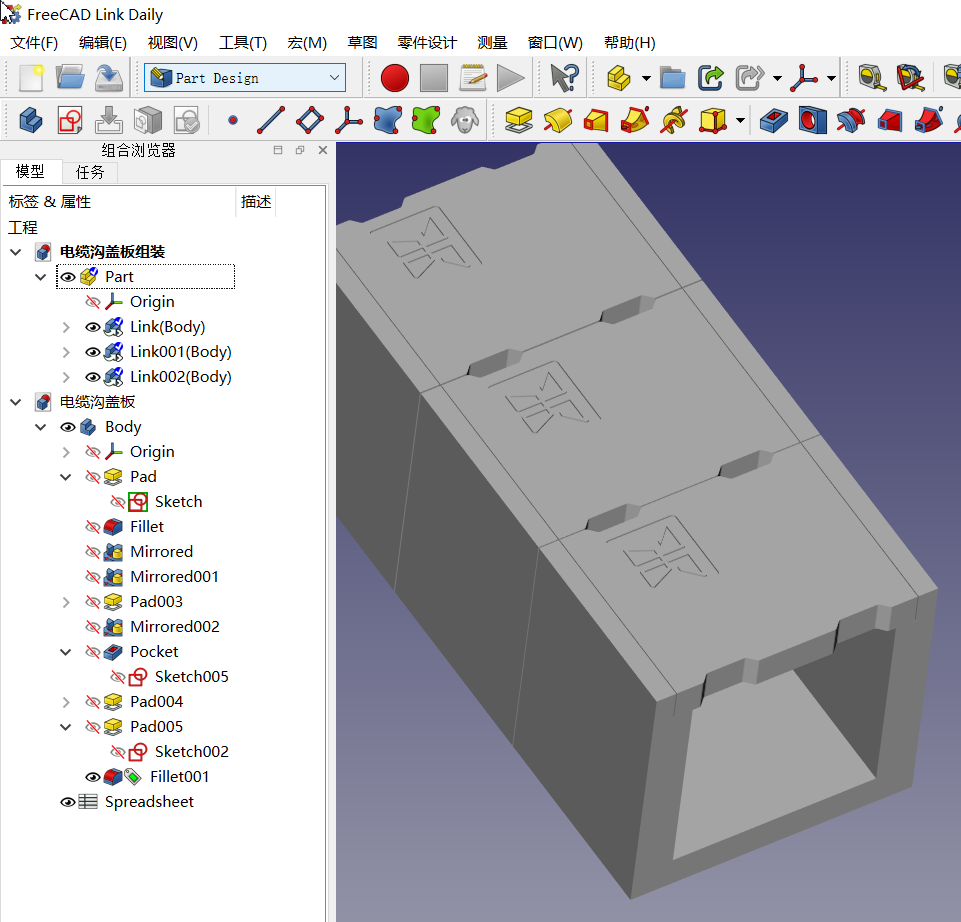Click the What's This help cursor

[565, 78]
